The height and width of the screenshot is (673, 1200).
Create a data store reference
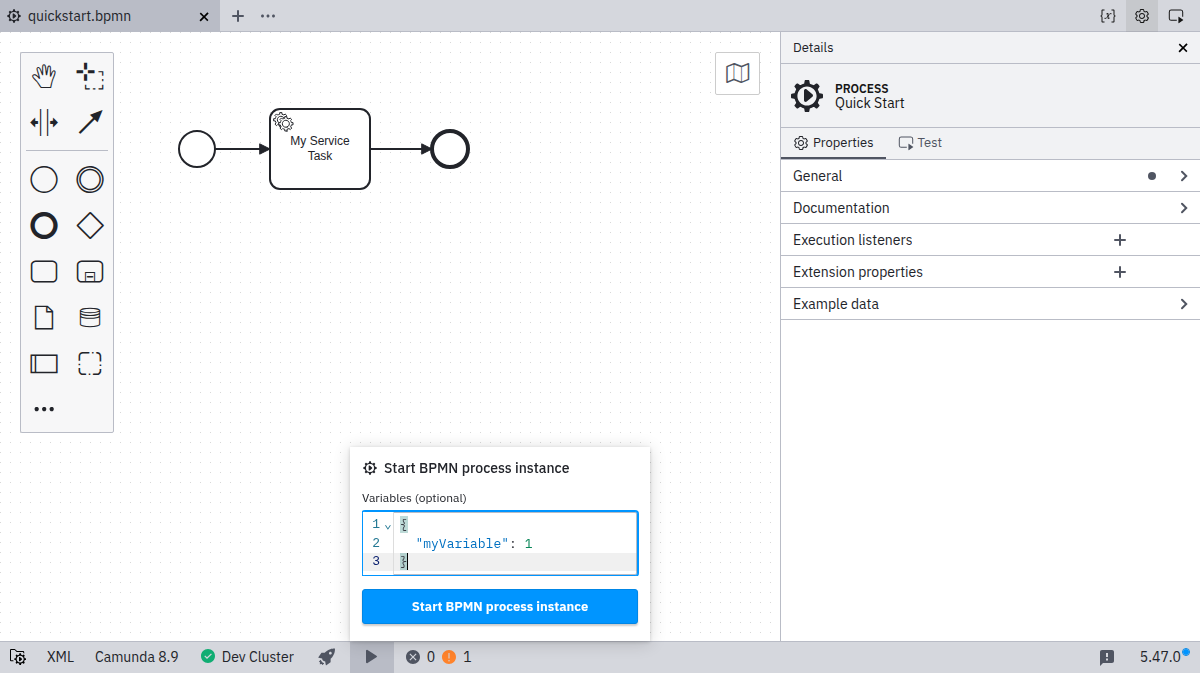90,318
